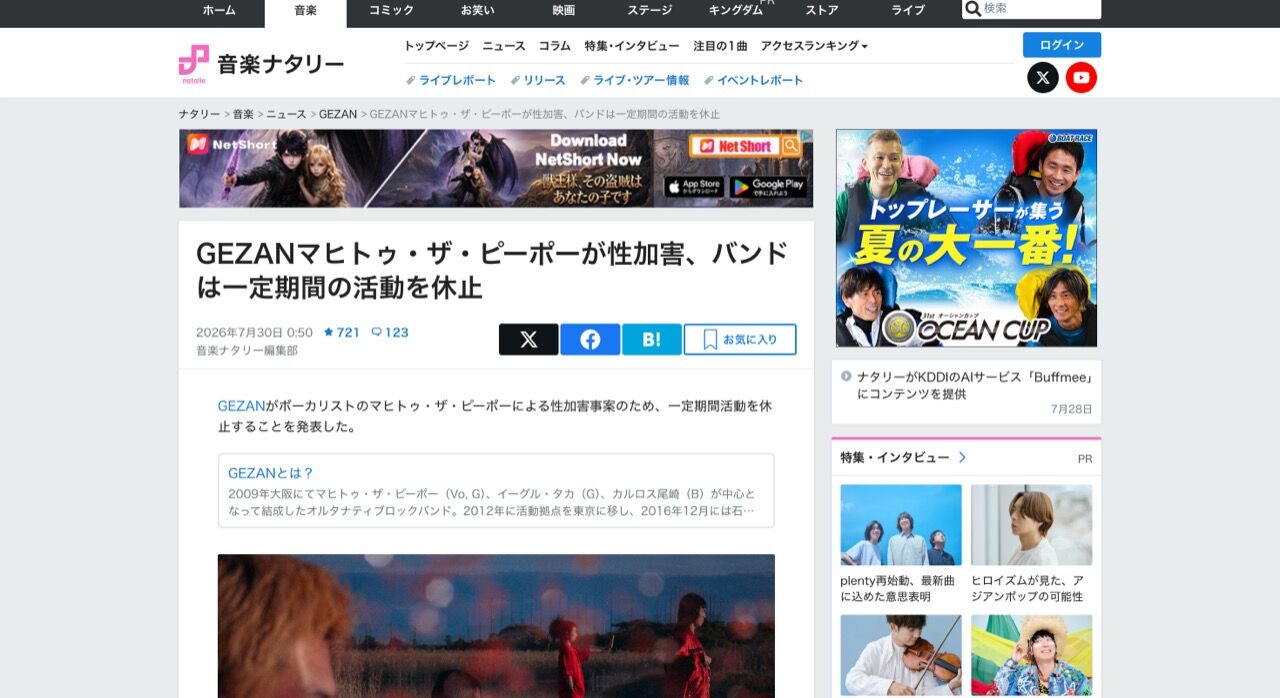Click the ログイン button
This screenshot has width=1280, height=698.
[x=1061, y=45]
